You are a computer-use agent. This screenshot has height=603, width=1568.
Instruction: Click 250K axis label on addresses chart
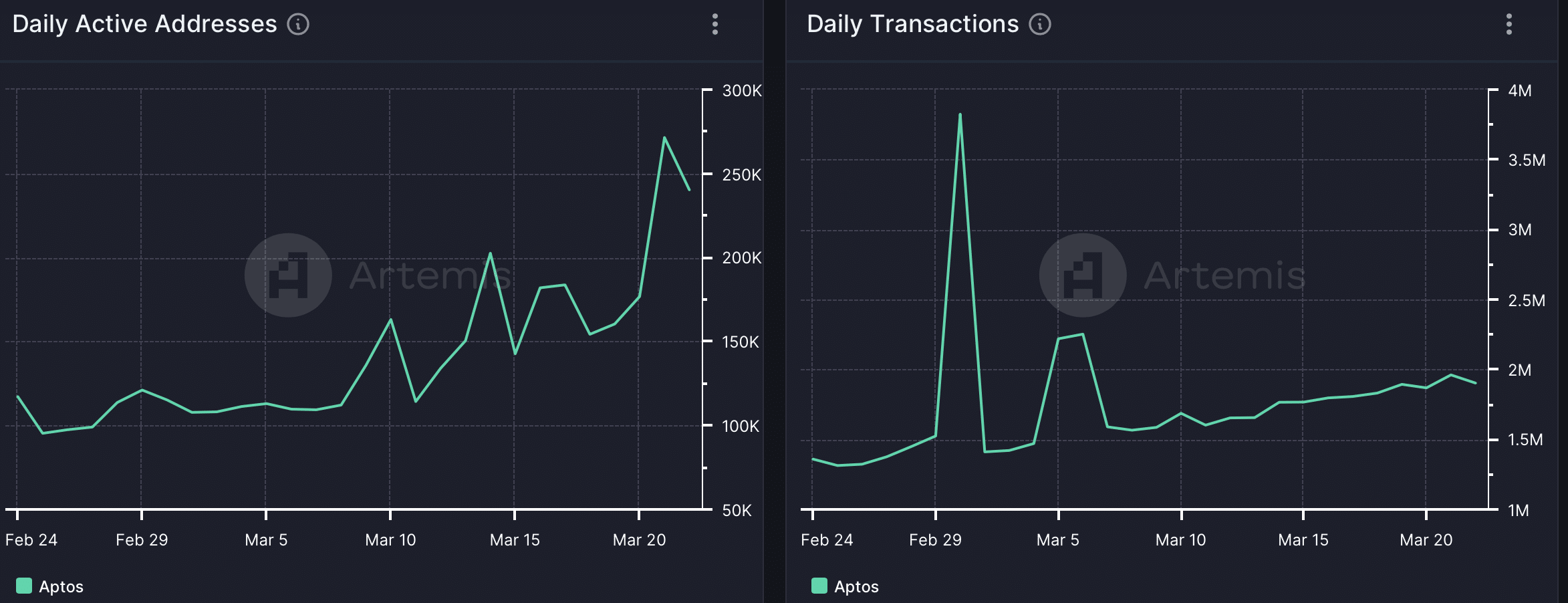742,175
